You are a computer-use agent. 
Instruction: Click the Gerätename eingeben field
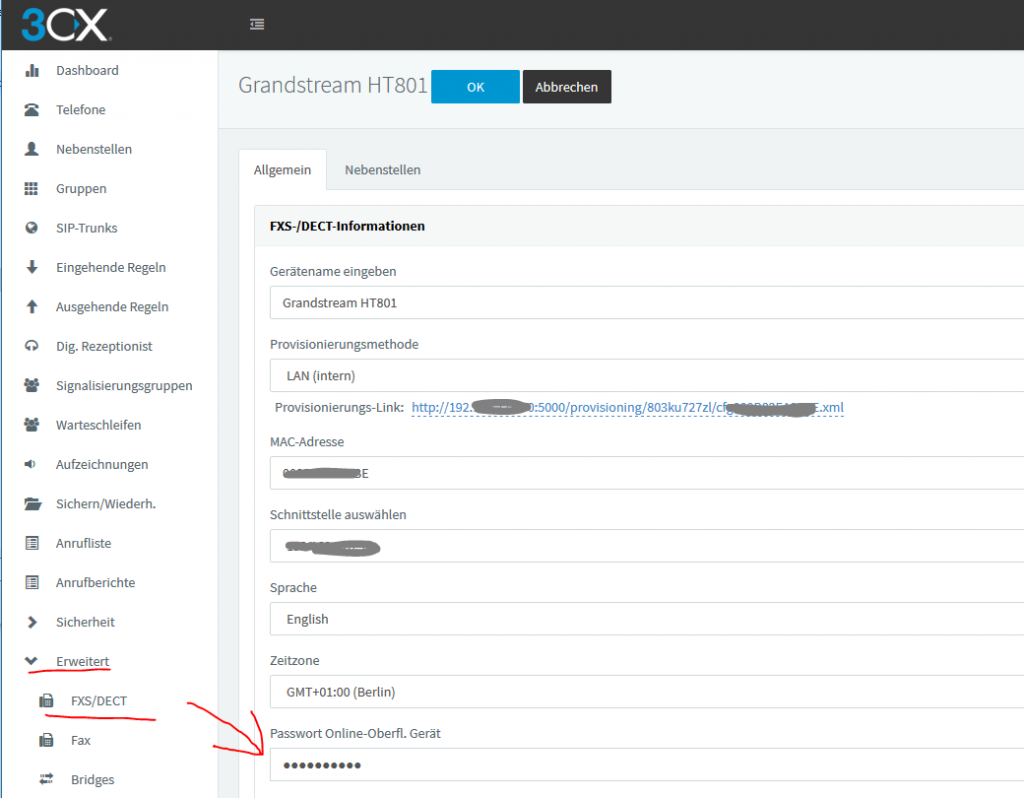647,302
